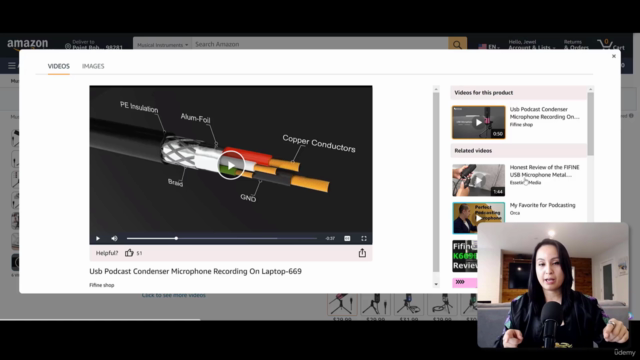Open the share icon below the video

point(362,253)
